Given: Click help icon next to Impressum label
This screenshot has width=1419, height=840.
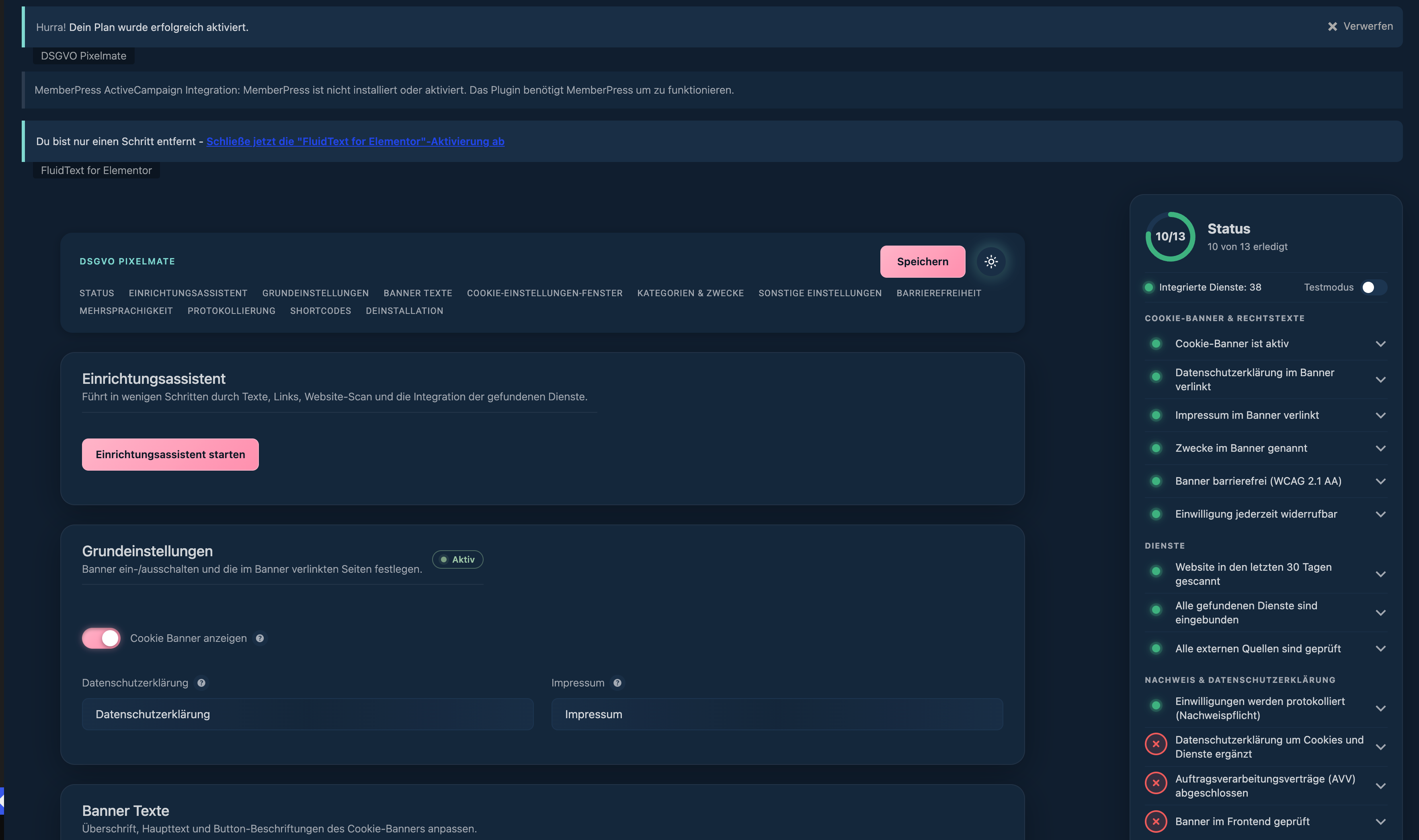Looking at the screenshot, I should 617,683.
